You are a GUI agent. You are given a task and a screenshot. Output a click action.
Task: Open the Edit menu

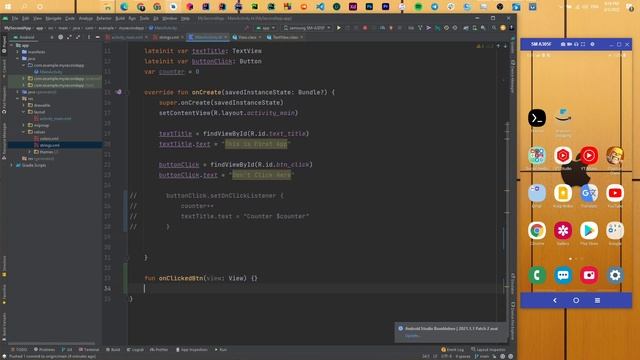coord(25,18)
